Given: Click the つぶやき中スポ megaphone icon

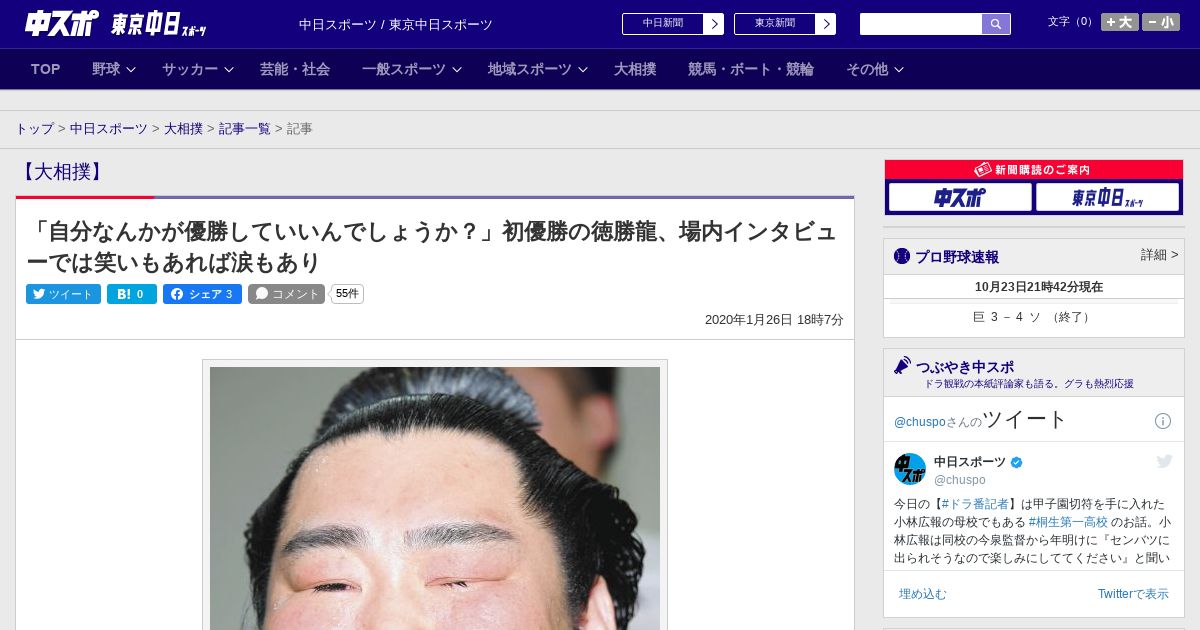Looking at the screenshot, I should (903, 366).
